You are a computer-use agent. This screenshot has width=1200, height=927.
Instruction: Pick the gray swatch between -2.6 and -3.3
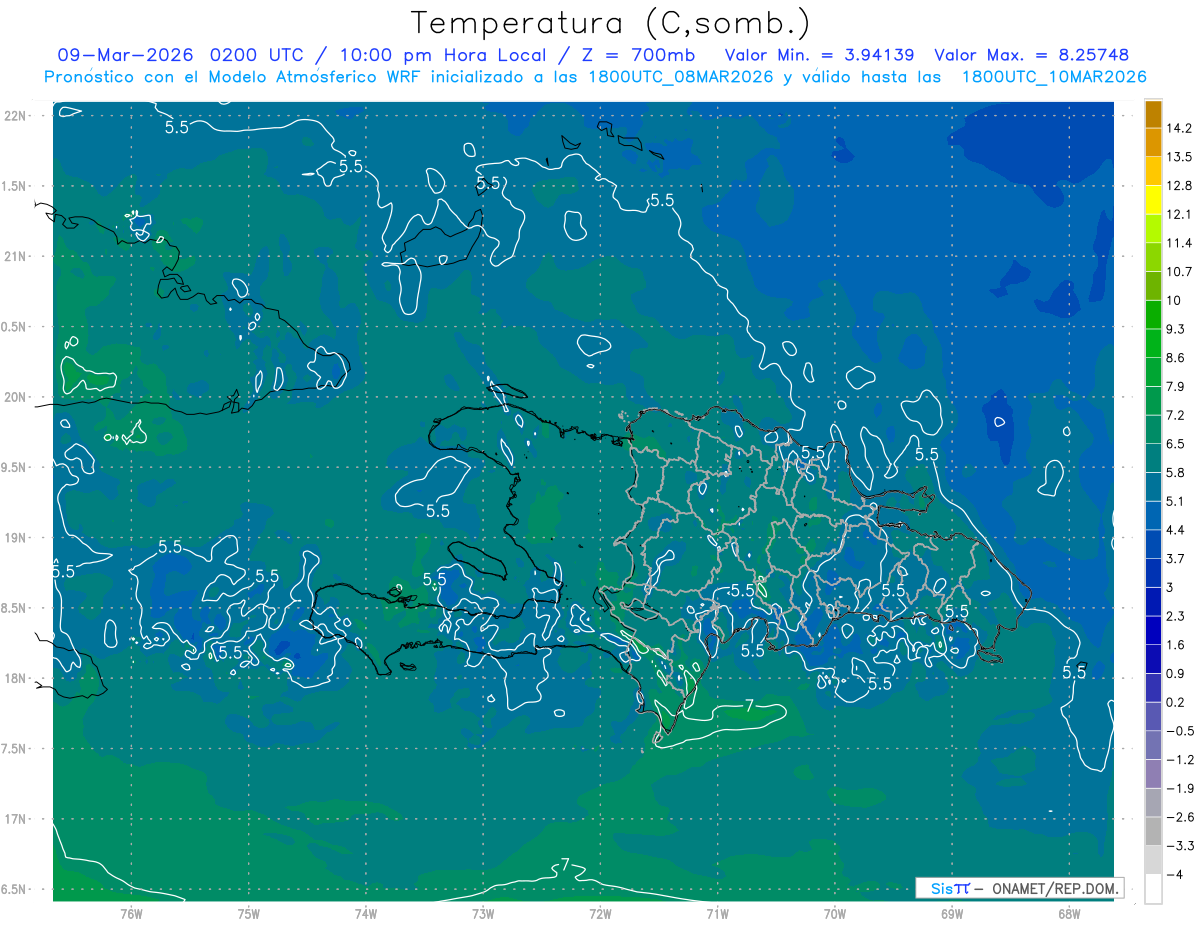(1153, 831)
